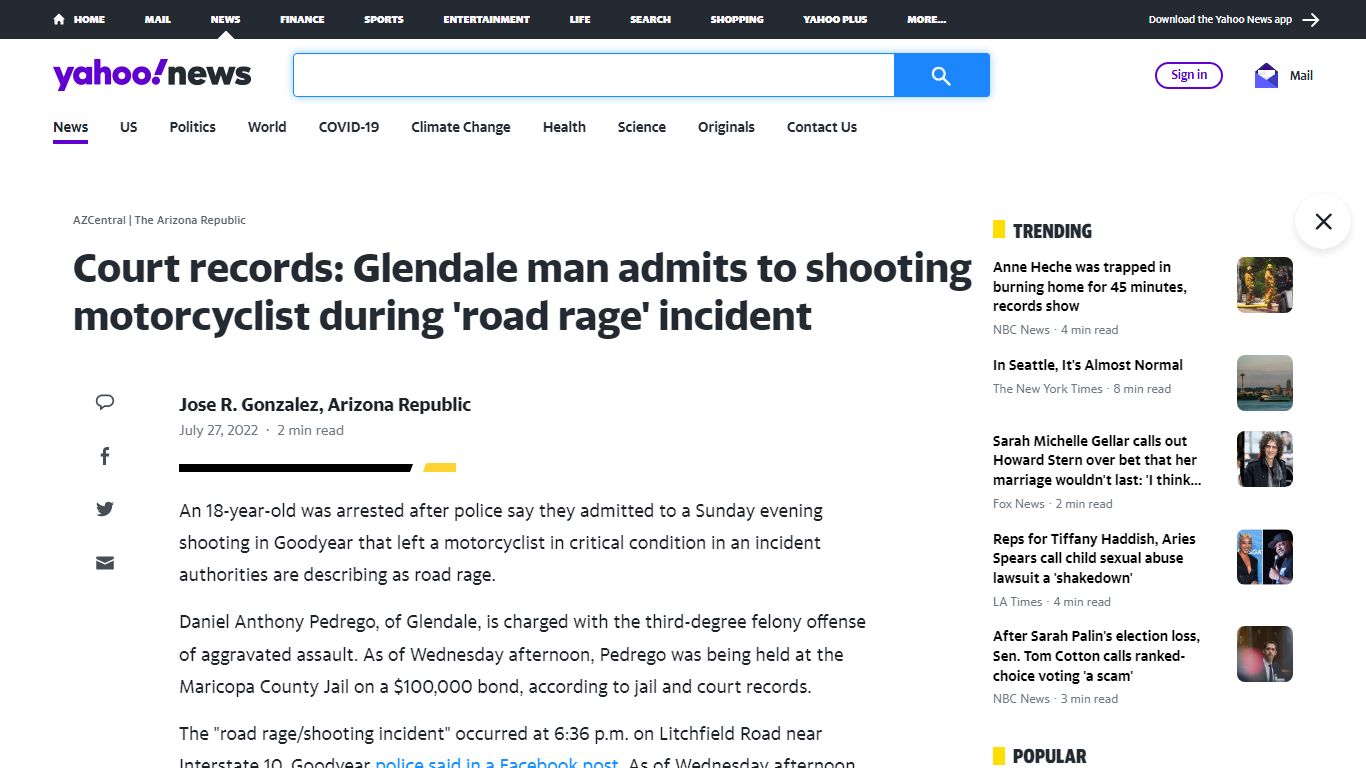
Task: Go to the Climate Change tab
Action: pos(461,127)
